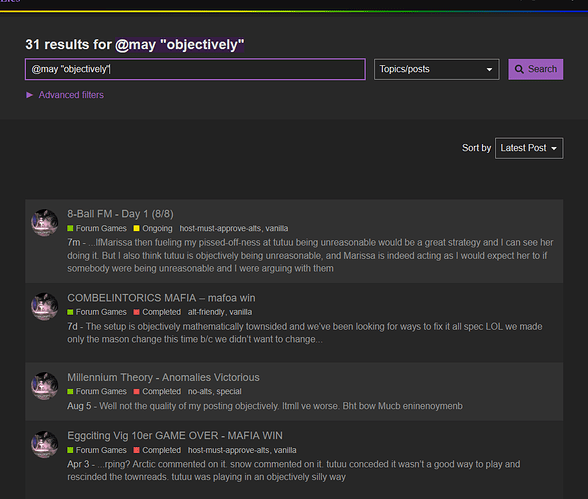
Task: Click the Apr 3 post excerpt
Action: 294,471
